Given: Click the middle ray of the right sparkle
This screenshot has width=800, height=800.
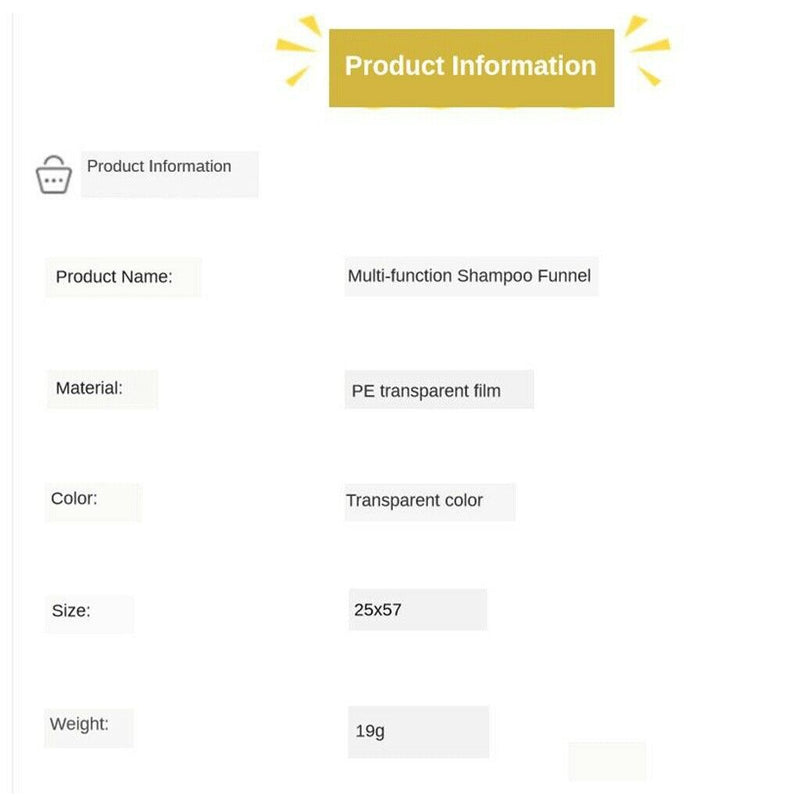Looking at the screenshot, I should (x=650, y=45).
